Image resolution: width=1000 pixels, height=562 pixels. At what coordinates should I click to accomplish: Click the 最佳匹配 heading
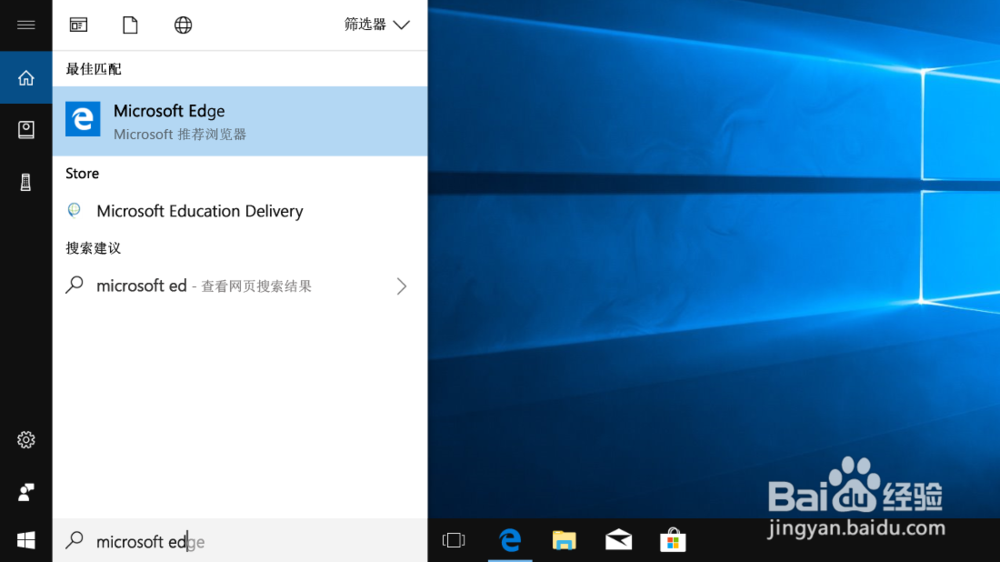point(93,69)
